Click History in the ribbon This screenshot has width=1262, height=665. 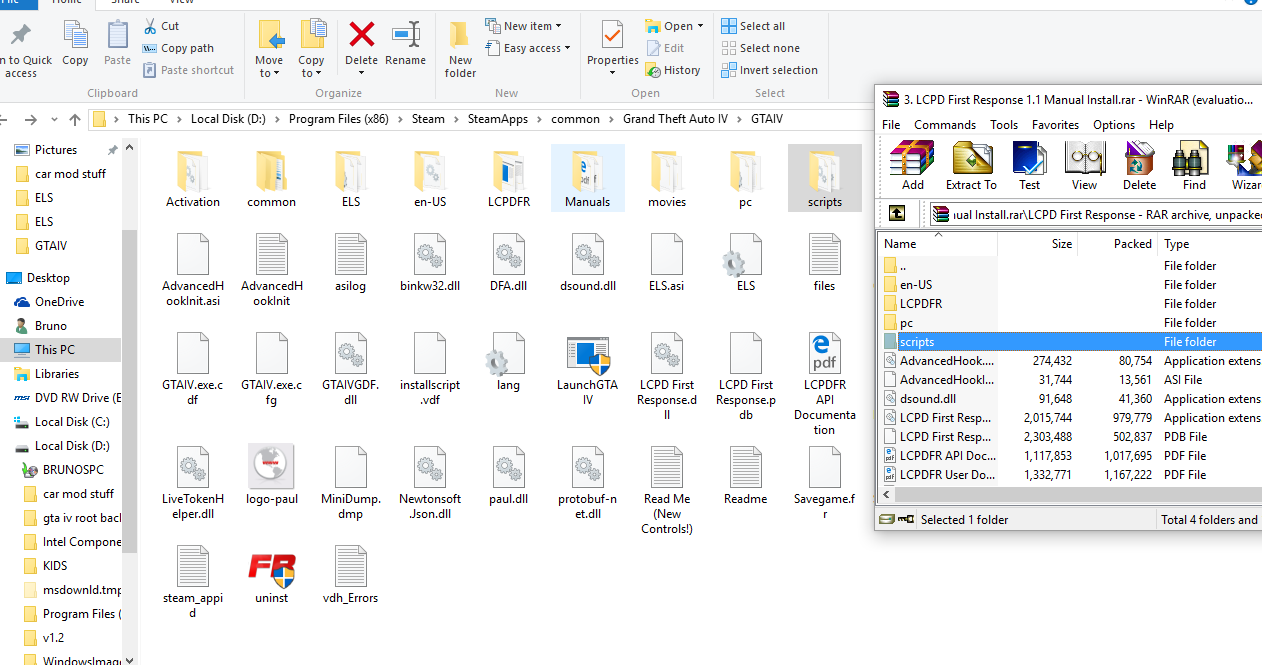[x=673, y=70]
